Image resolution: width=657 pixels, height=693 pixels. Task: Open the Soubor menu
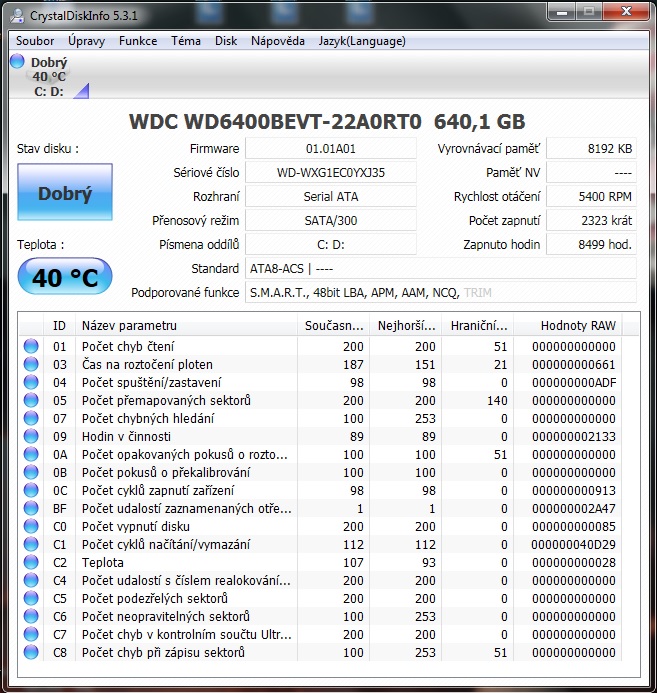pyautogui.click(x=35, y=41)
